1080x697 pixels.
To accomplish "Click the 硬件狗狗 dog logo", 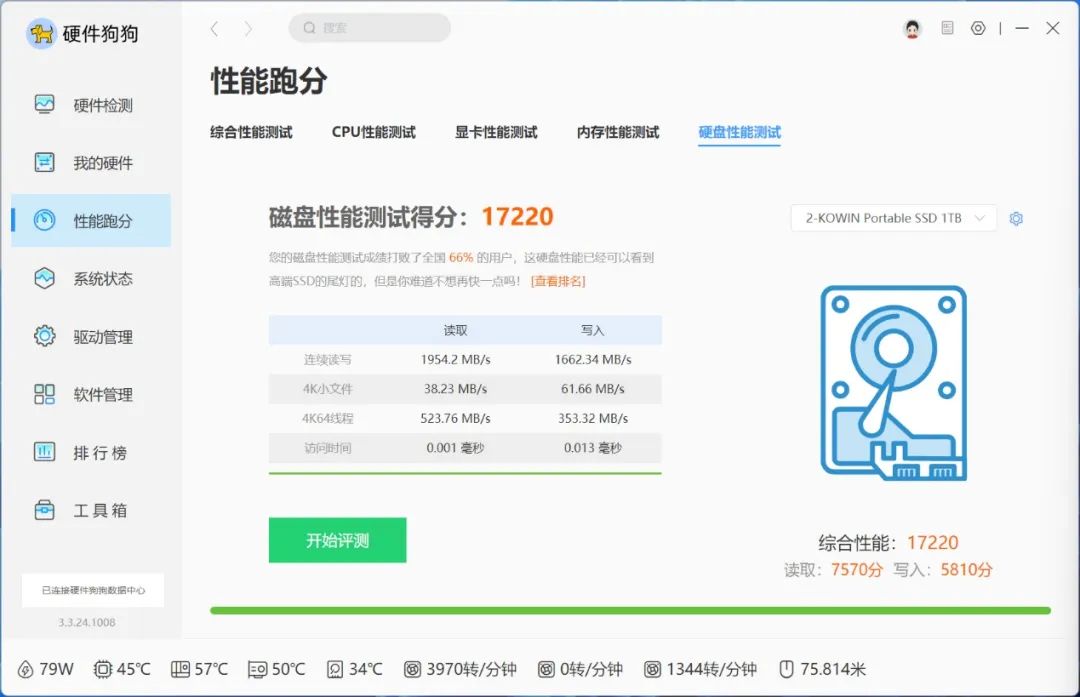I will coord(41,33).
